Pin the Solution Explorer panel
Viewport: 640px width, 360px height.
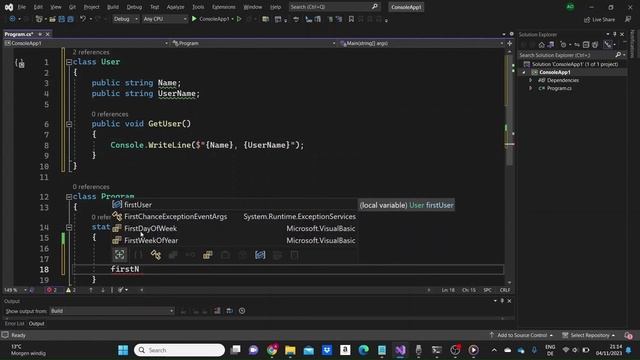(x=615, y=34)
